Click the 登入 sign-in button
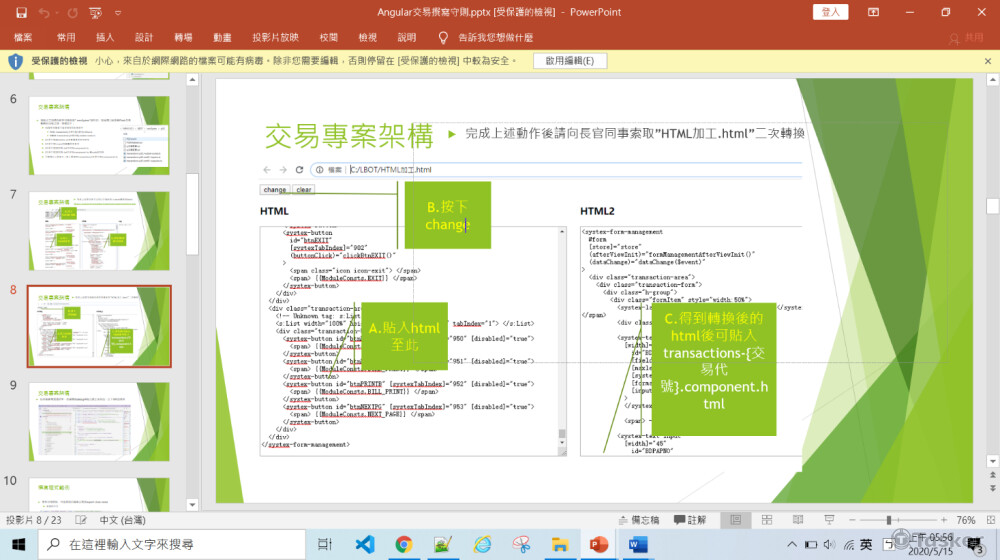 tap(830, 12)
